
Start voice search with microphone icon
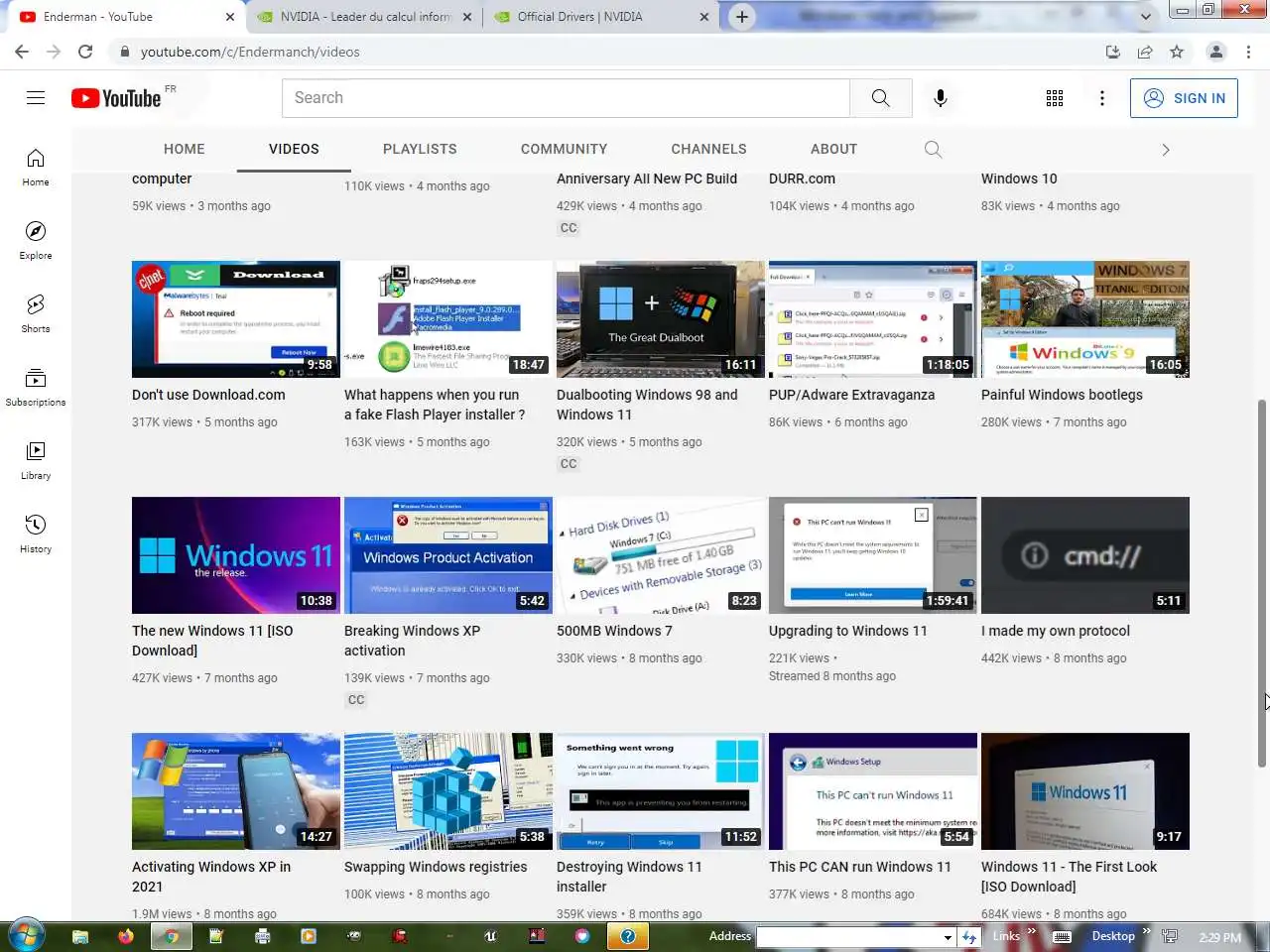pos(941,97)
